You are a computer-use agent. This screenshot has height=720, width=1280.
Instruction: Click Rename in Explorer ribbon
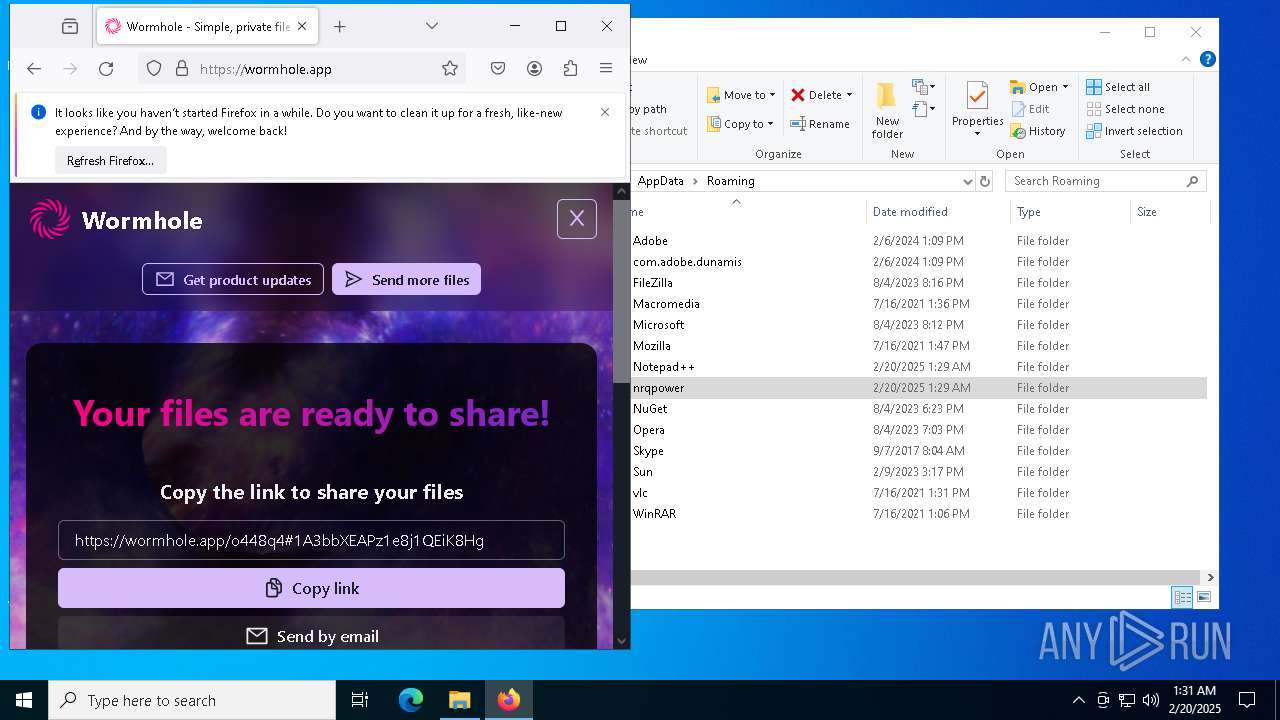click(x=820, y=124)
